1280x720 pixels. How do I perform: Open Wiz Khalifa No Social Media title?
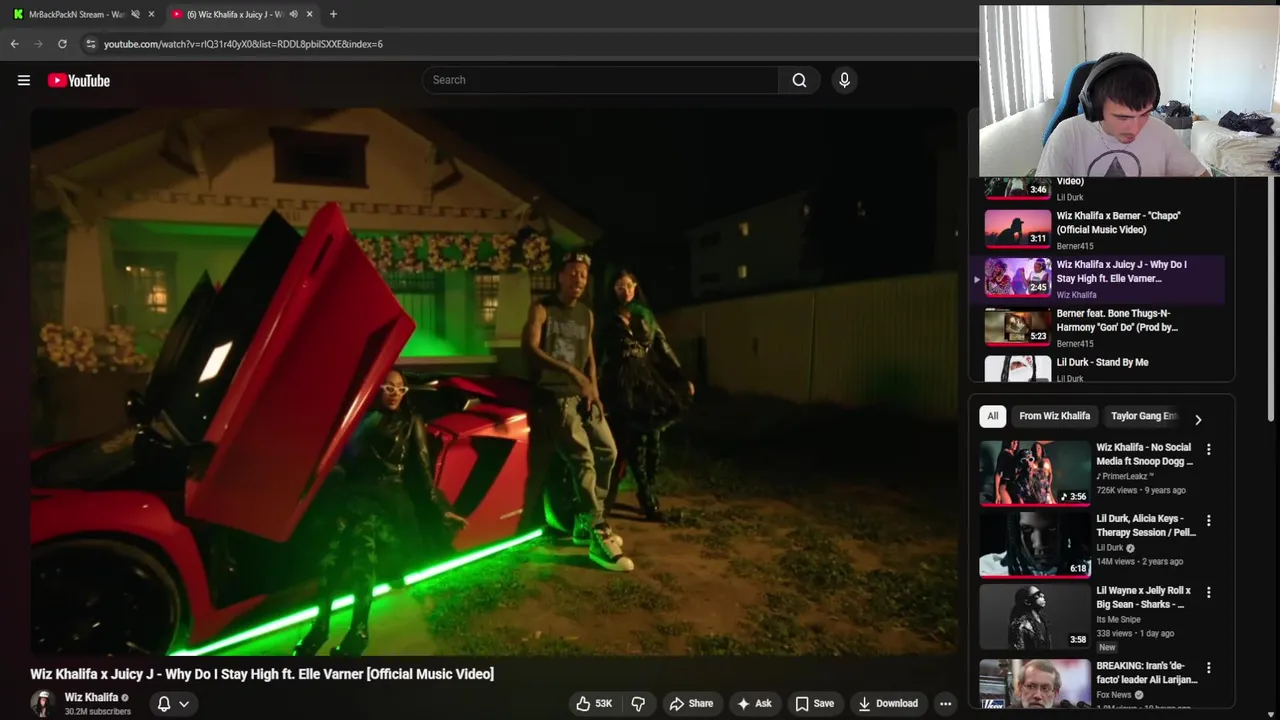point(1144,454)
